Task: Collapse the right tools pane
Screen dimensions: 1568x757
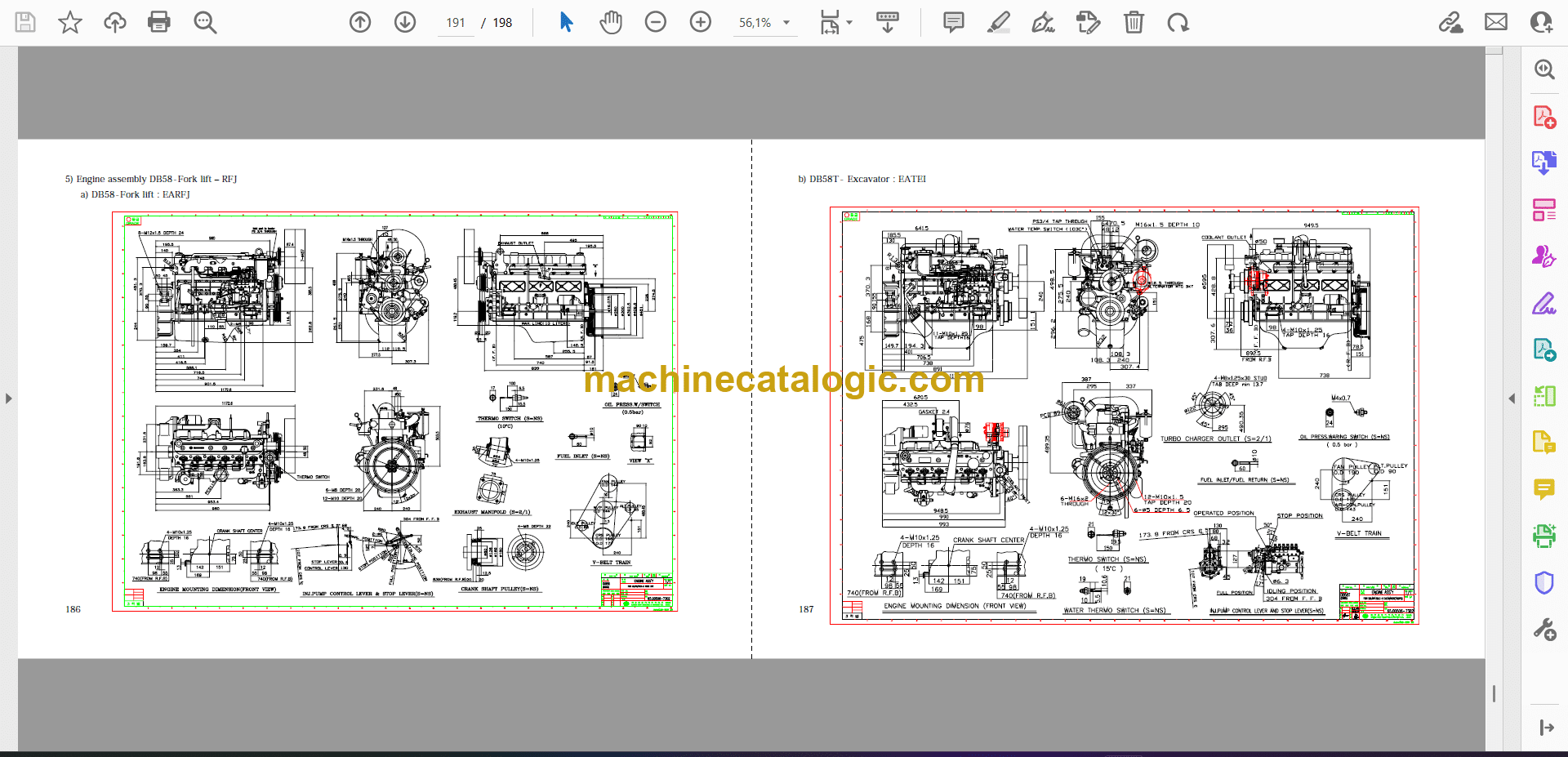Action: 1512,399
